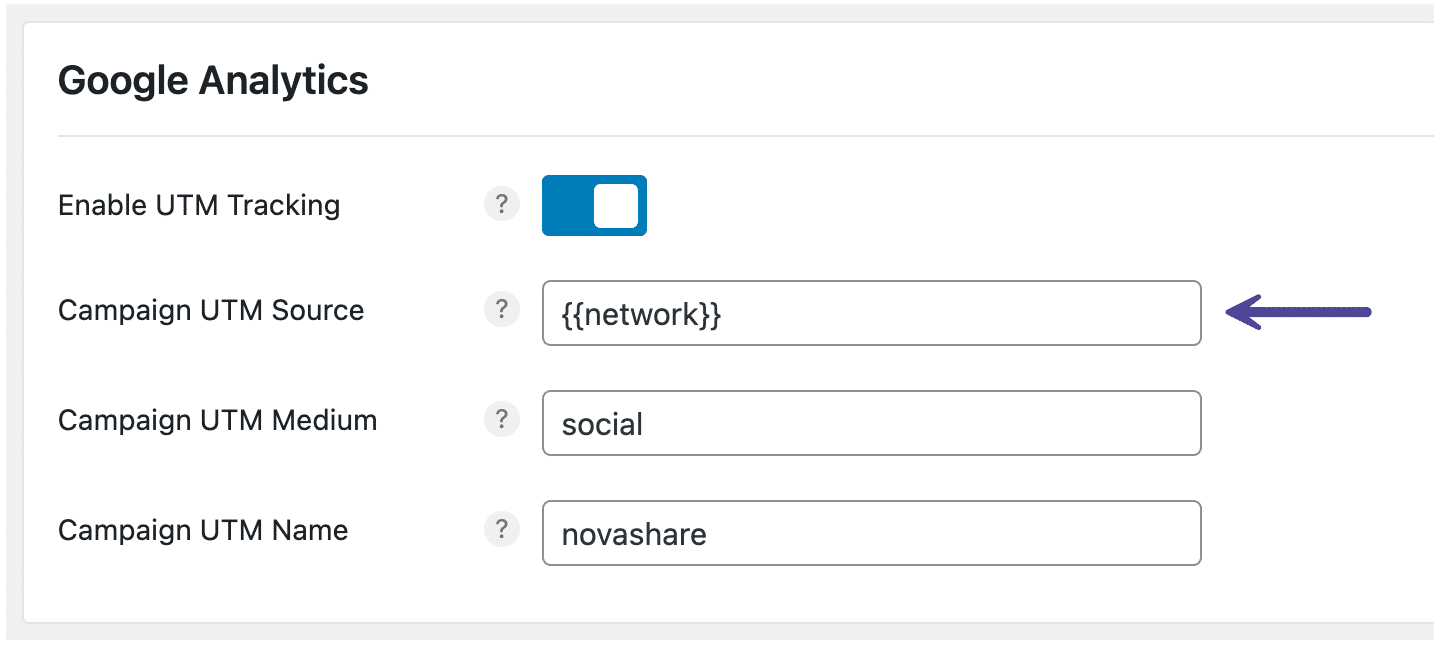Click the question mark beside Campaign UTM Source

(502, 310)
